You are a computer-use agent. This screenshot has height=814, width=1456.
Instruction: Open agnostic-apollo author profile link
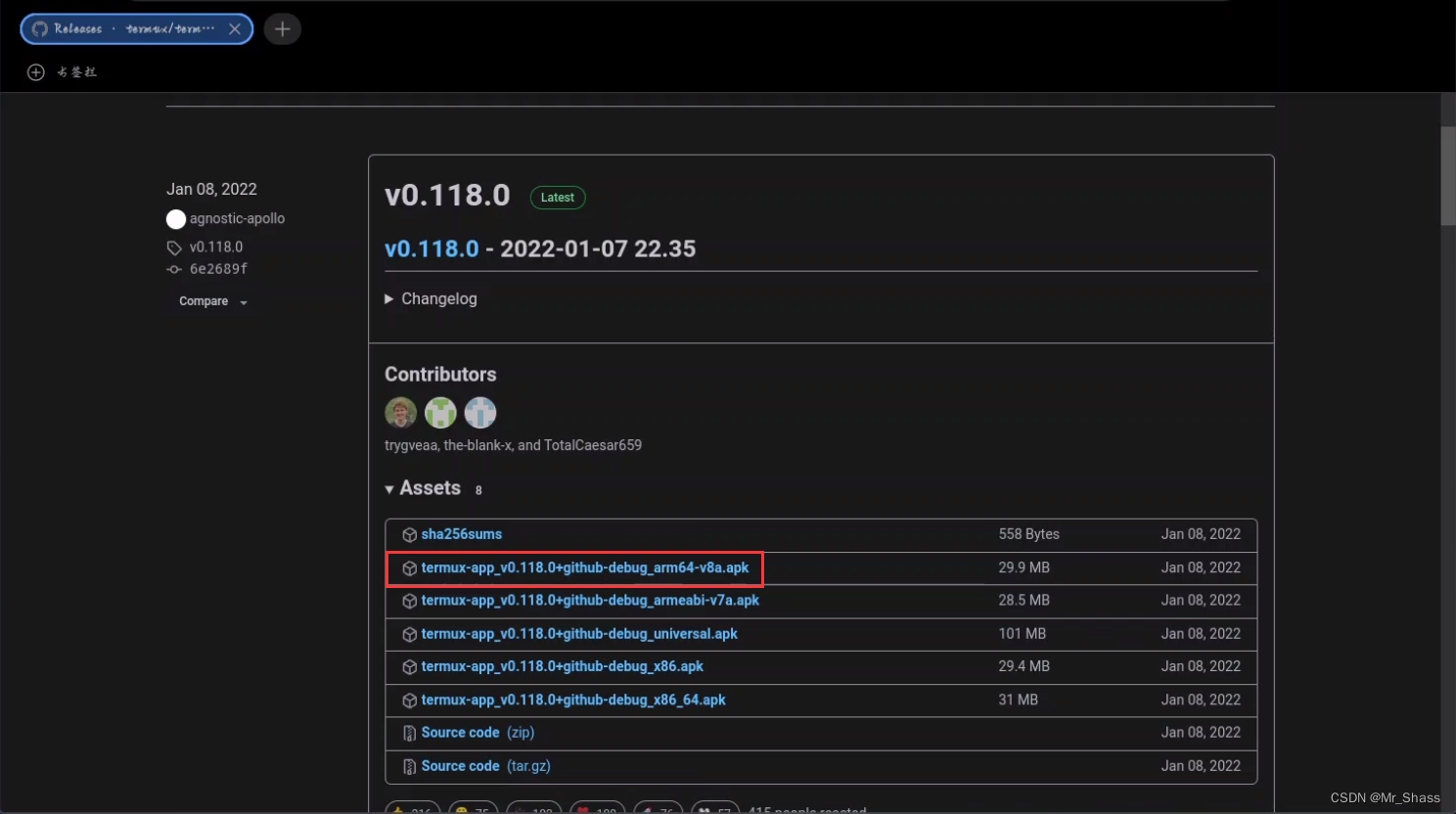(x=237, y=218)
